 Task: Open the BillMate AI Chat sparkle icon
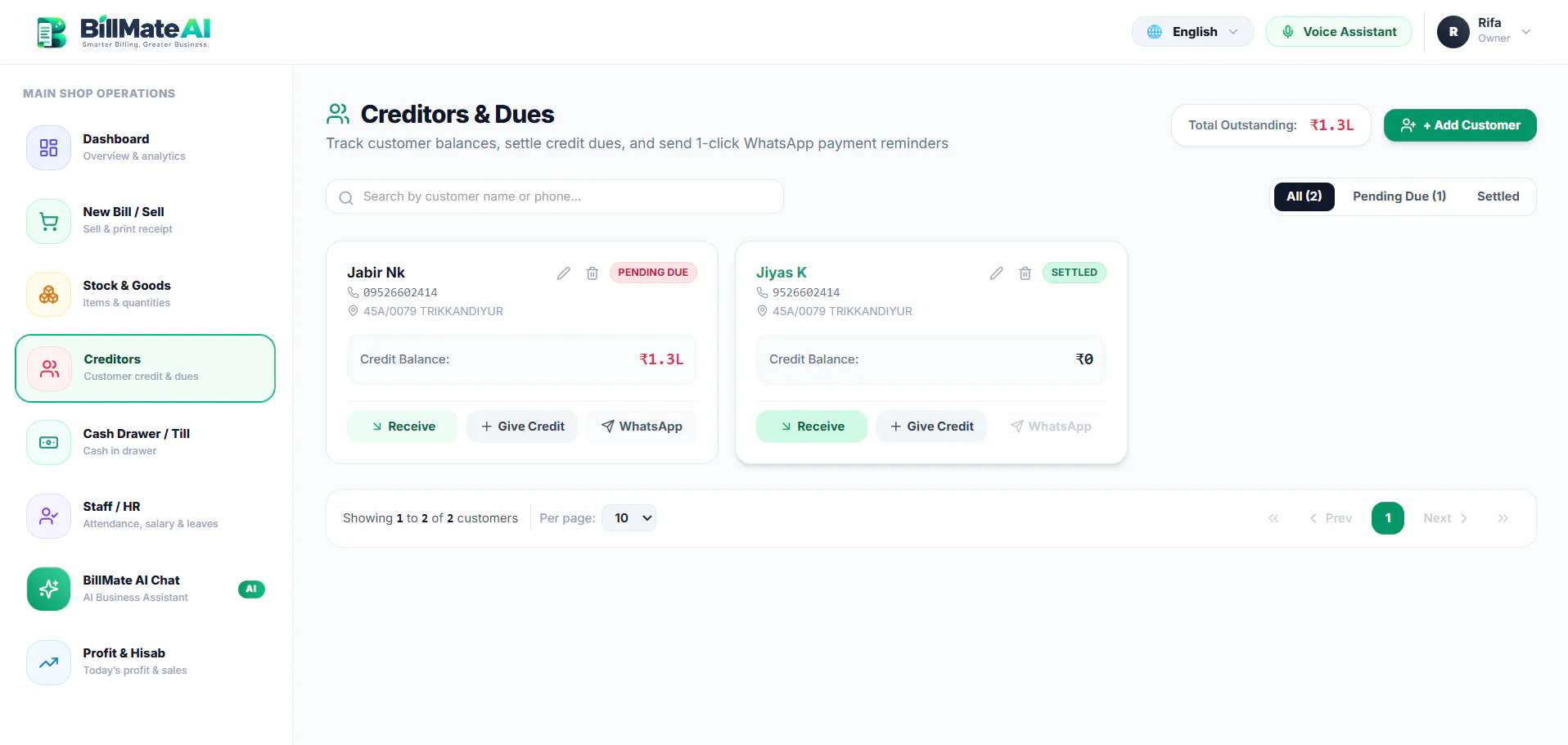click(49, 589)
